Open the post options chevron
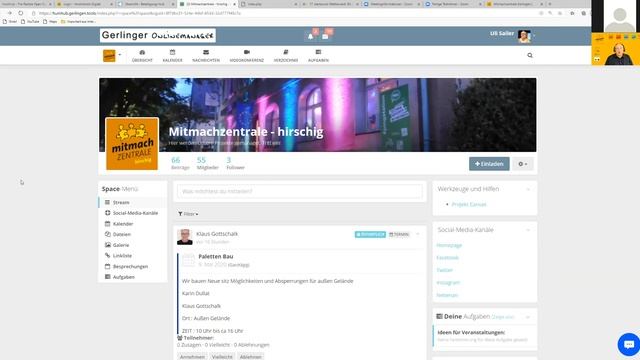Image resolution: width=640 pixels, height=360 pixels. [418, 234]
